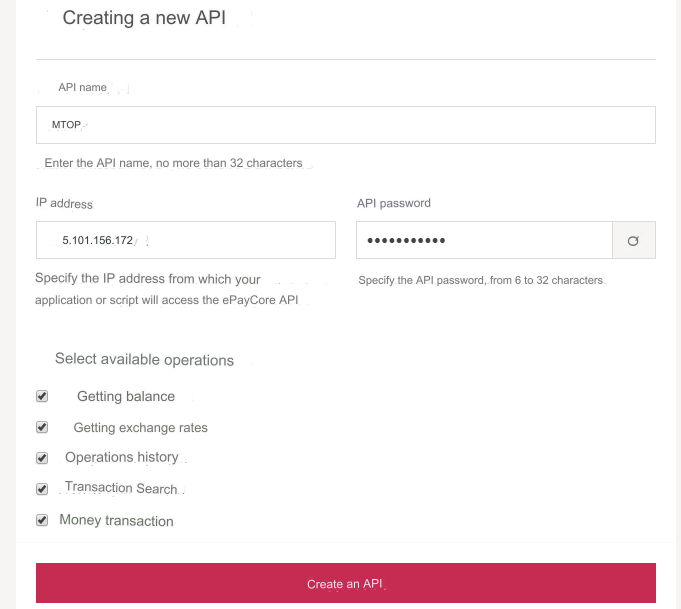Screen dimensions: 681x609
Task: Click the 'Transaction Search' label text
Action: pos(121,489)
